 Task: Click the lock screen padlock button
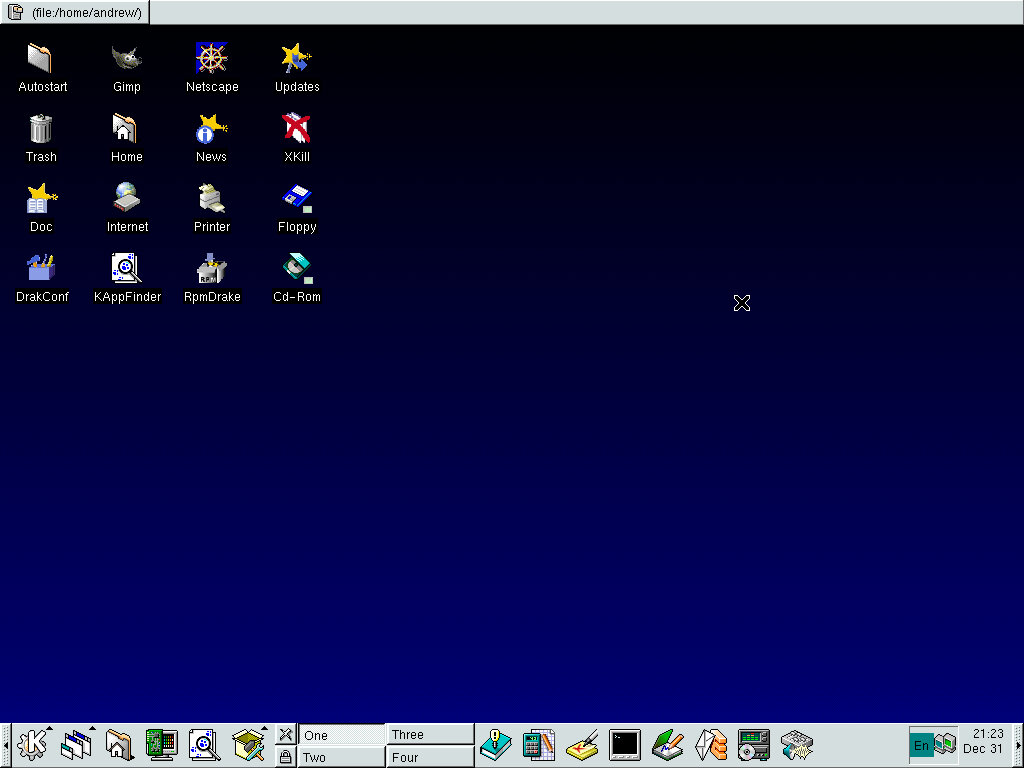[x=285, y=757]
